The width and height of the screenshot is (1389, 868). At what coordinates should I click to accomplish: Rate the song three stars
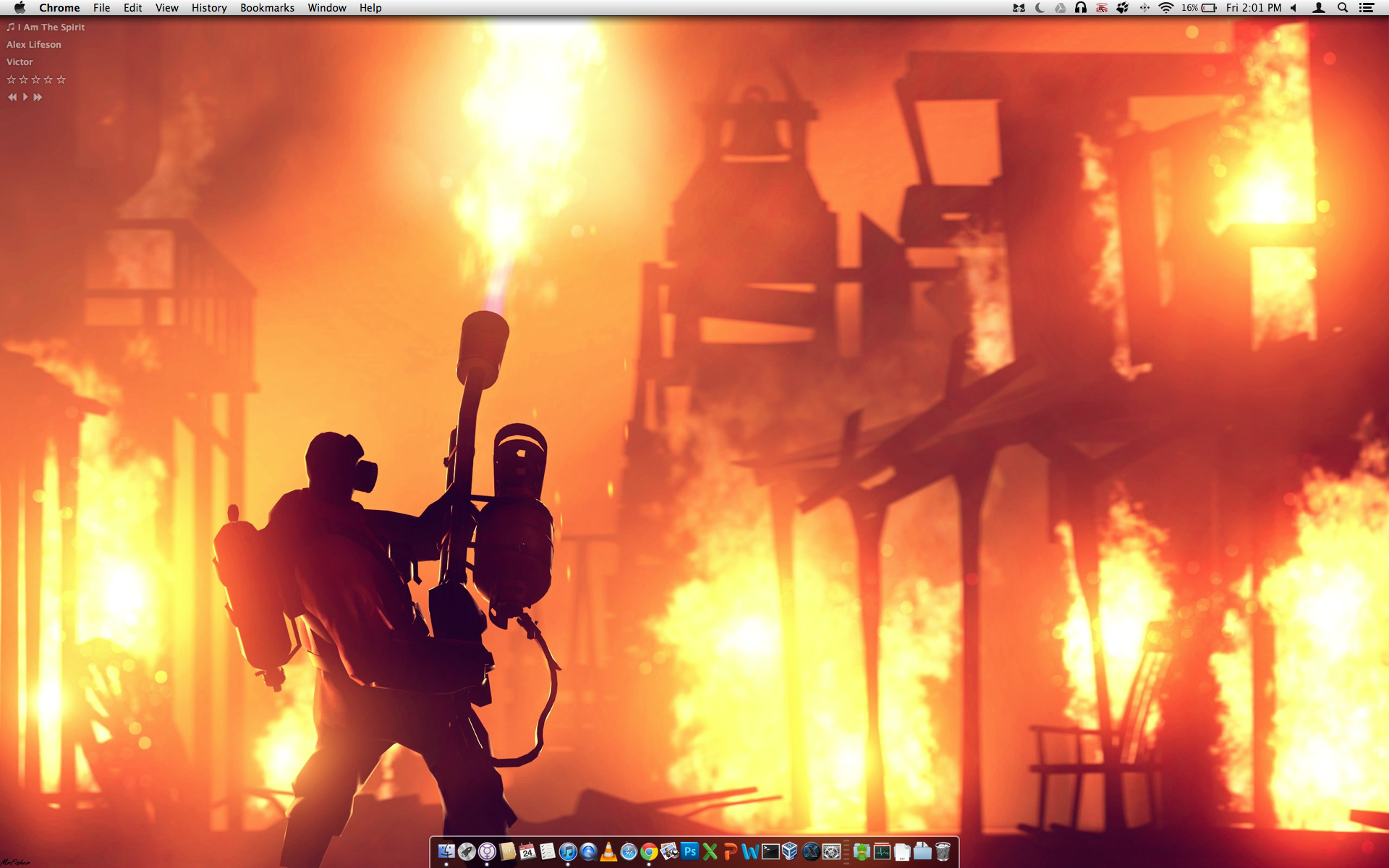[x=35, y=80]
